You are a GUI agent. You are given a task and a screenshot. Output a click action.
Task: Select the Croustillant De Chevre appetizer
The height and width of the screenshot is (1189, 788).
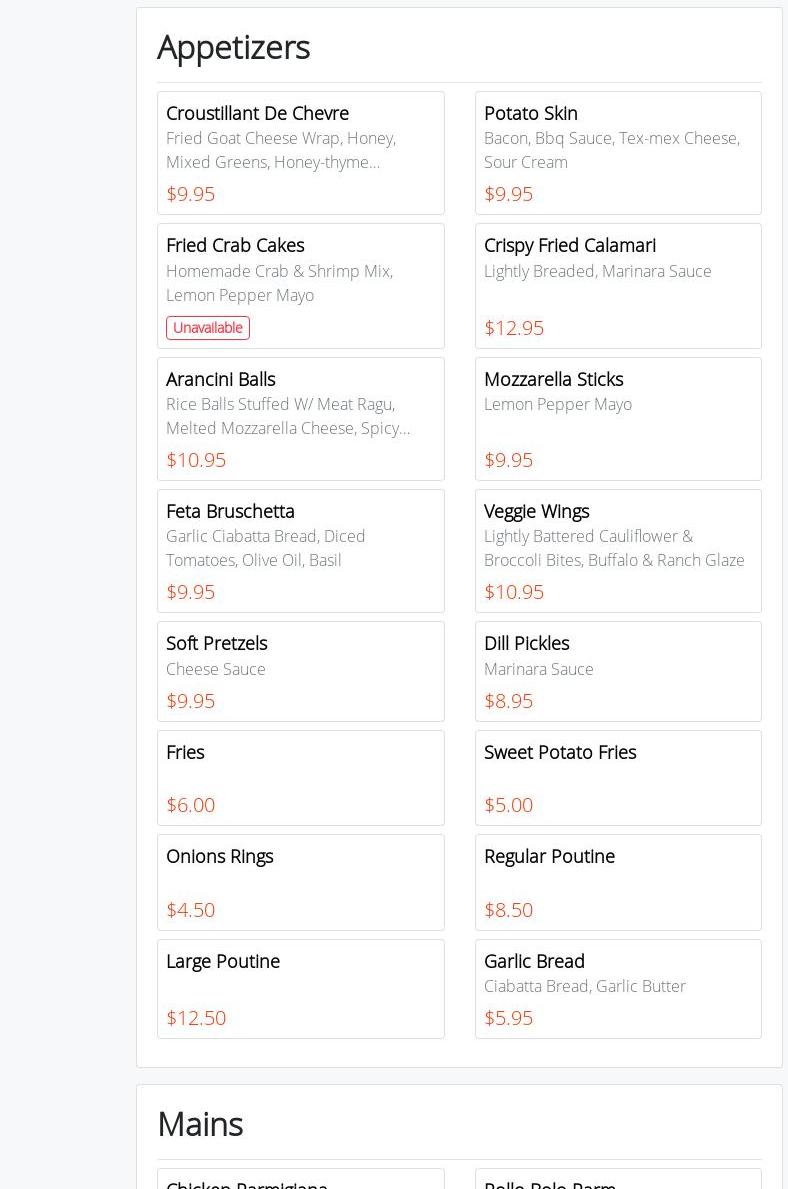coord(300,152)
